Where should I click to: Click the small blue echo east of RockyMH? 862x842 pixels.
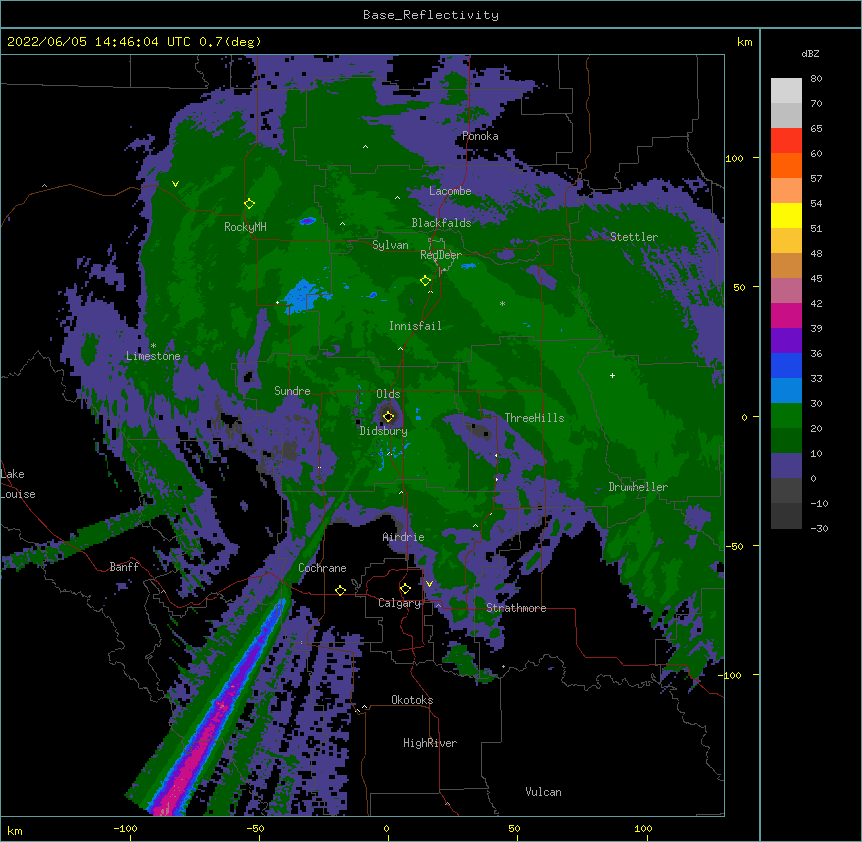307,221
